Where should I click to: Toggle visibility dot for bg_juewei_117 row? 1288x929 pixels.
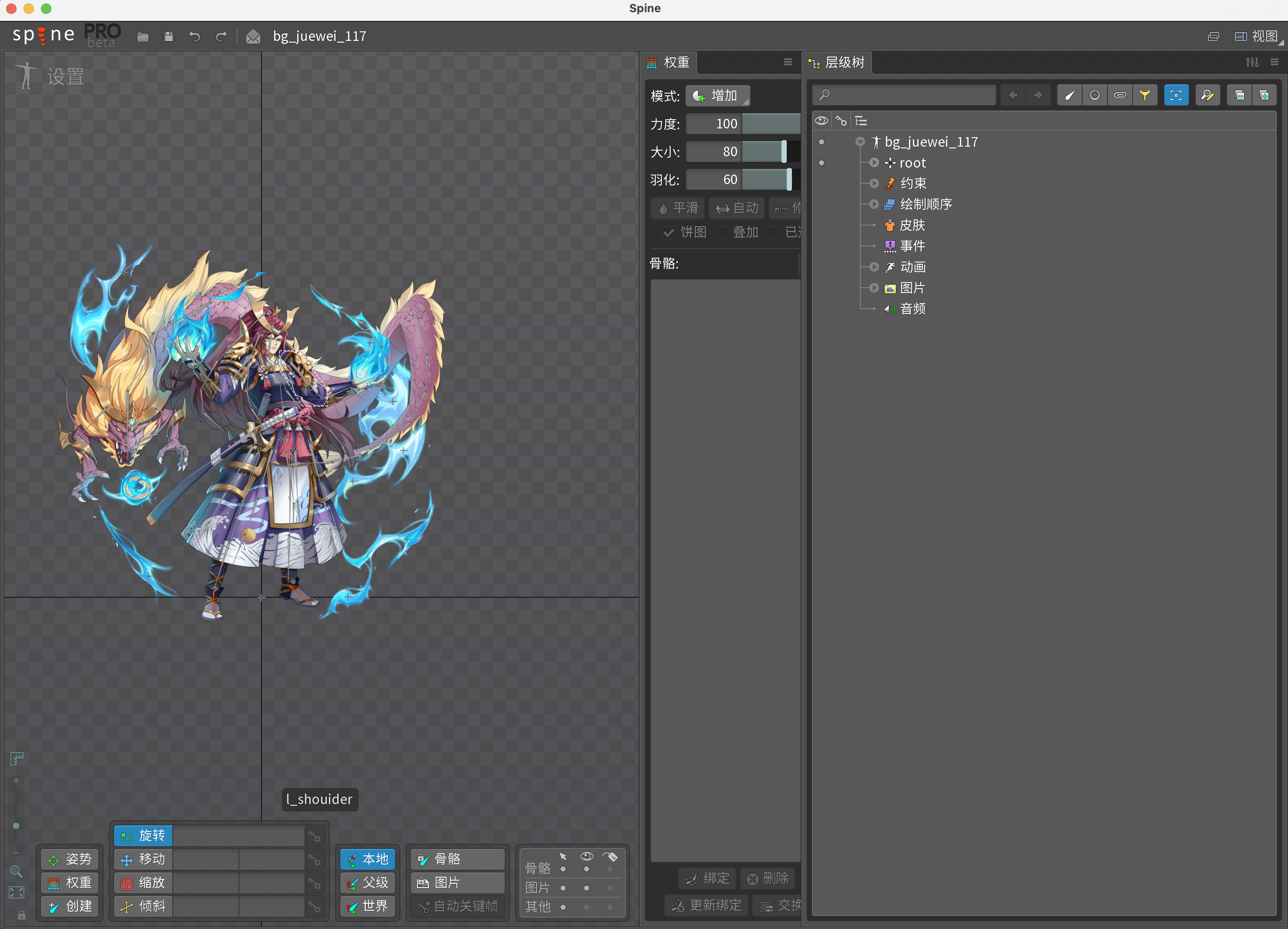tap(821, 142)
